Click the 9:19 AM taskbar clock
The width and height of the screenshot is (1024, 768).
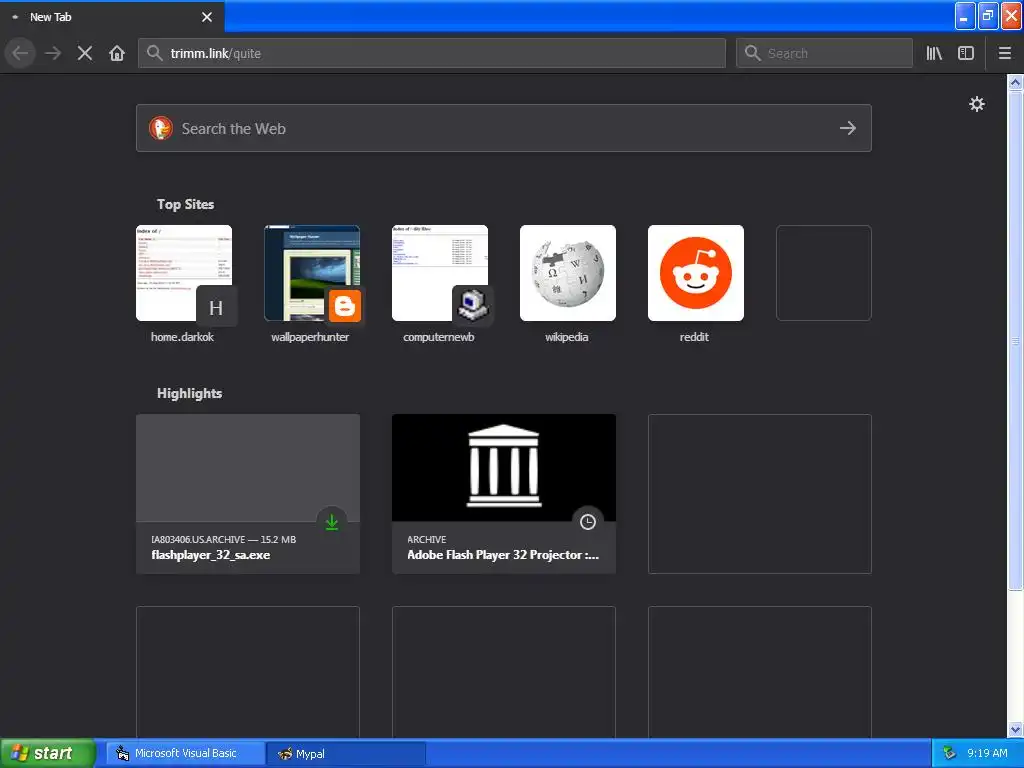pyautogui.click(x=987, y=753)
